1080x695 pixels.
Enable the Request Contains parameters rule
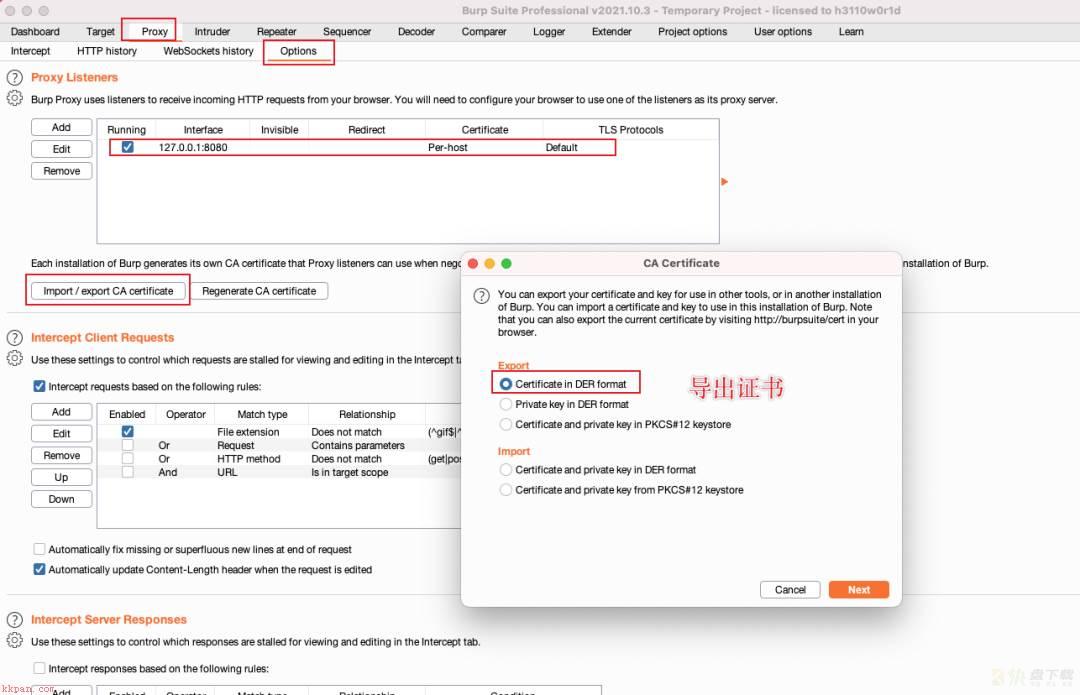pos(127,445)
